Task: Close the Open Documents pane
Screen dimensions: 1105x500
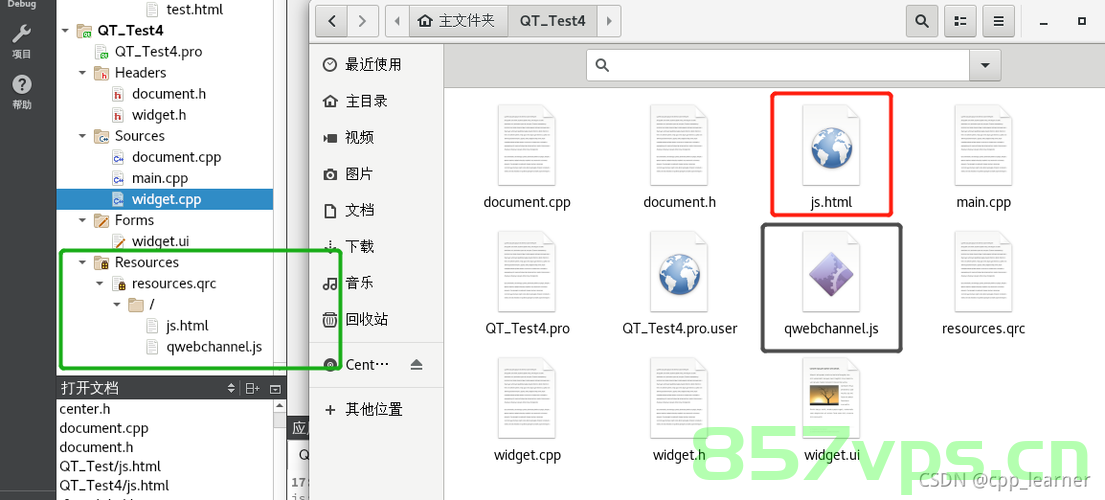Action: (276, 389)
